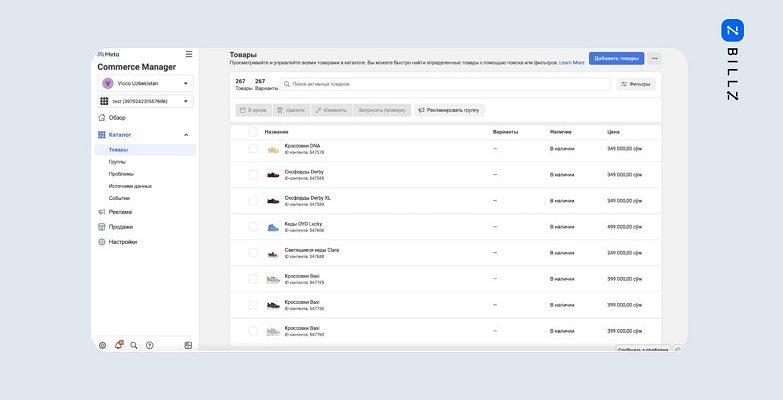Open the three-dots more options button

pos(654,59)
